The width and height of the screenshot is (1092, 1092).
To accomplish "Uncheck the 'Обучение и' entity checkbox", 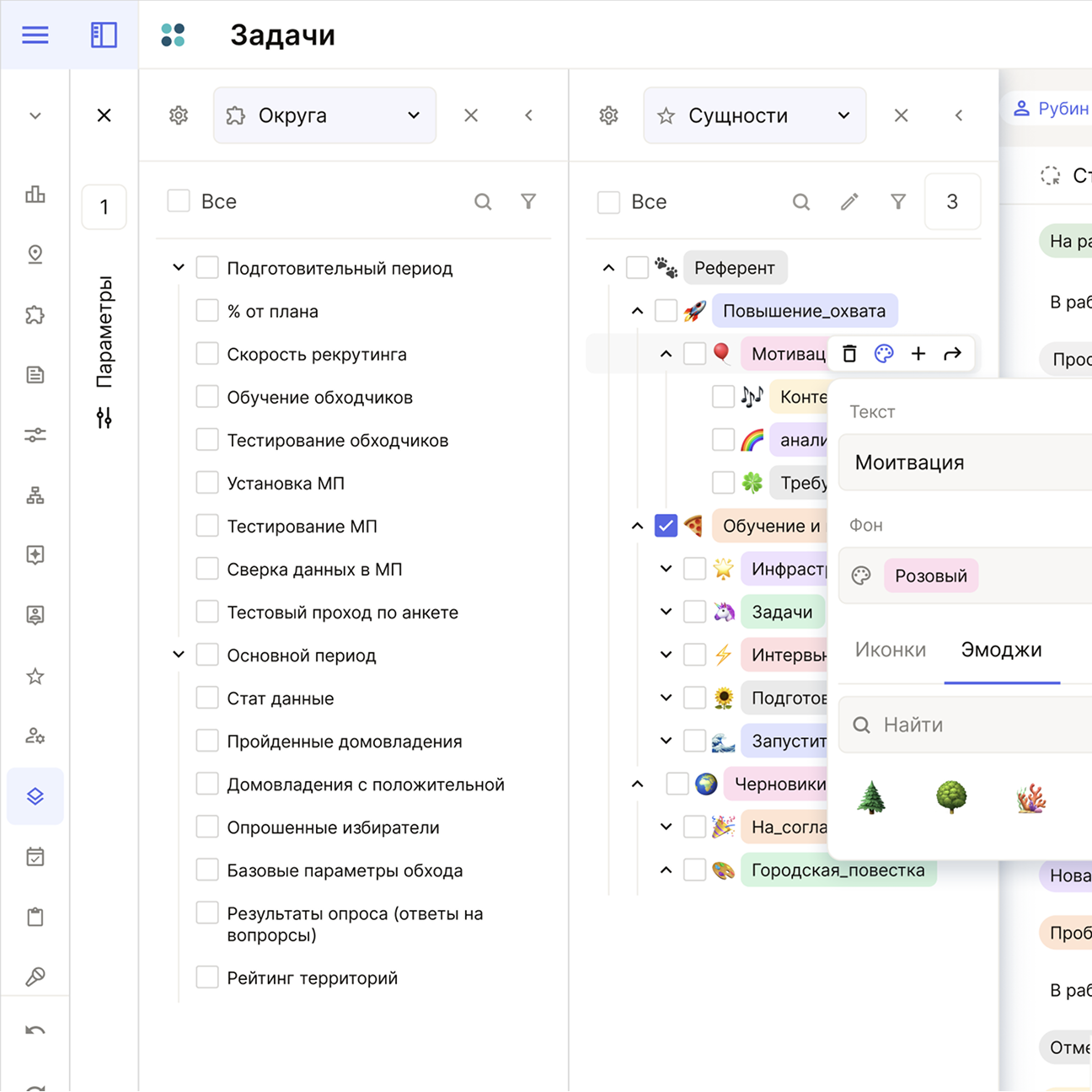I will [x=666, y=526].
